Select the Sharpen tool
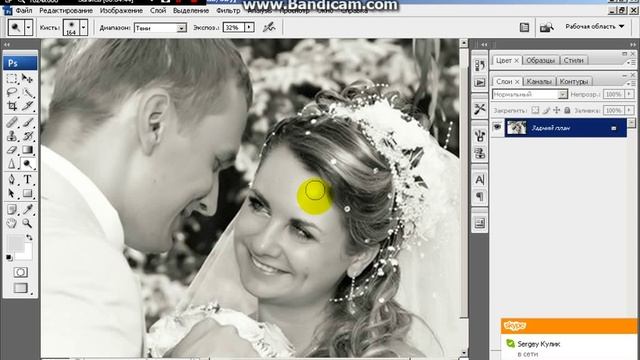Screen dimensions: 640x360 pyautogui.click(x=12, y=164)
